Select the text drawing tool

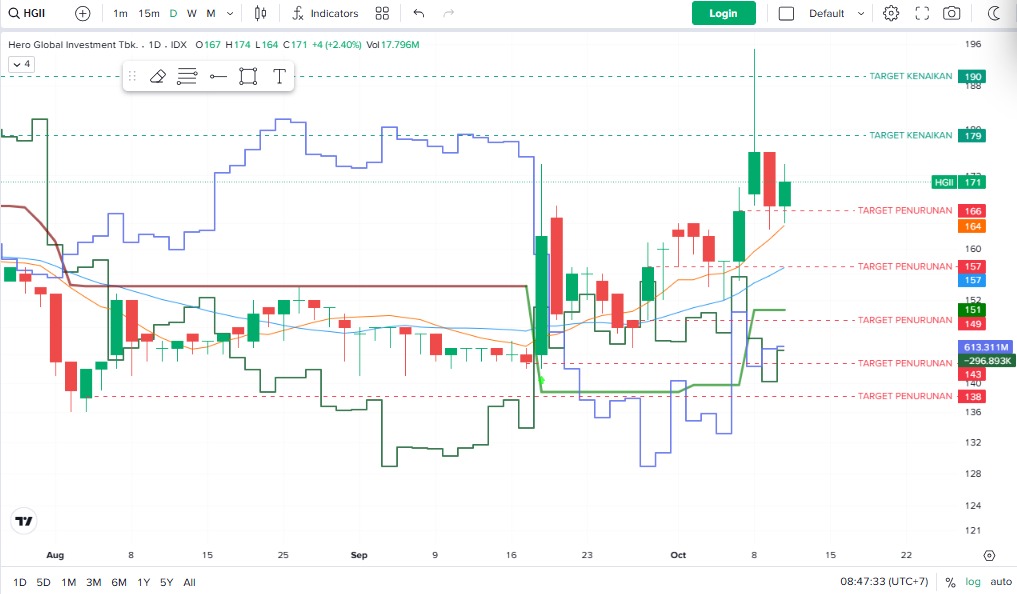point(279,76)
